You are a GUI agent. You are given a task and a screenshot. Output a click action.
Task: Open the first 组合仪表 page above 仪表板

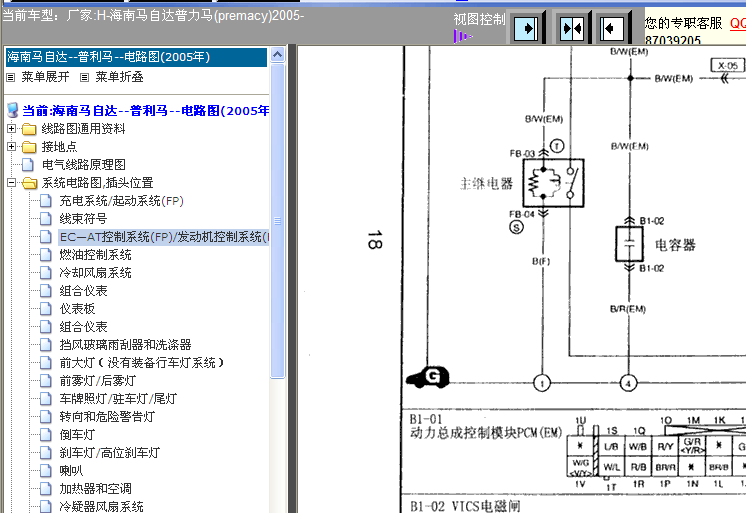pos(83,291)
